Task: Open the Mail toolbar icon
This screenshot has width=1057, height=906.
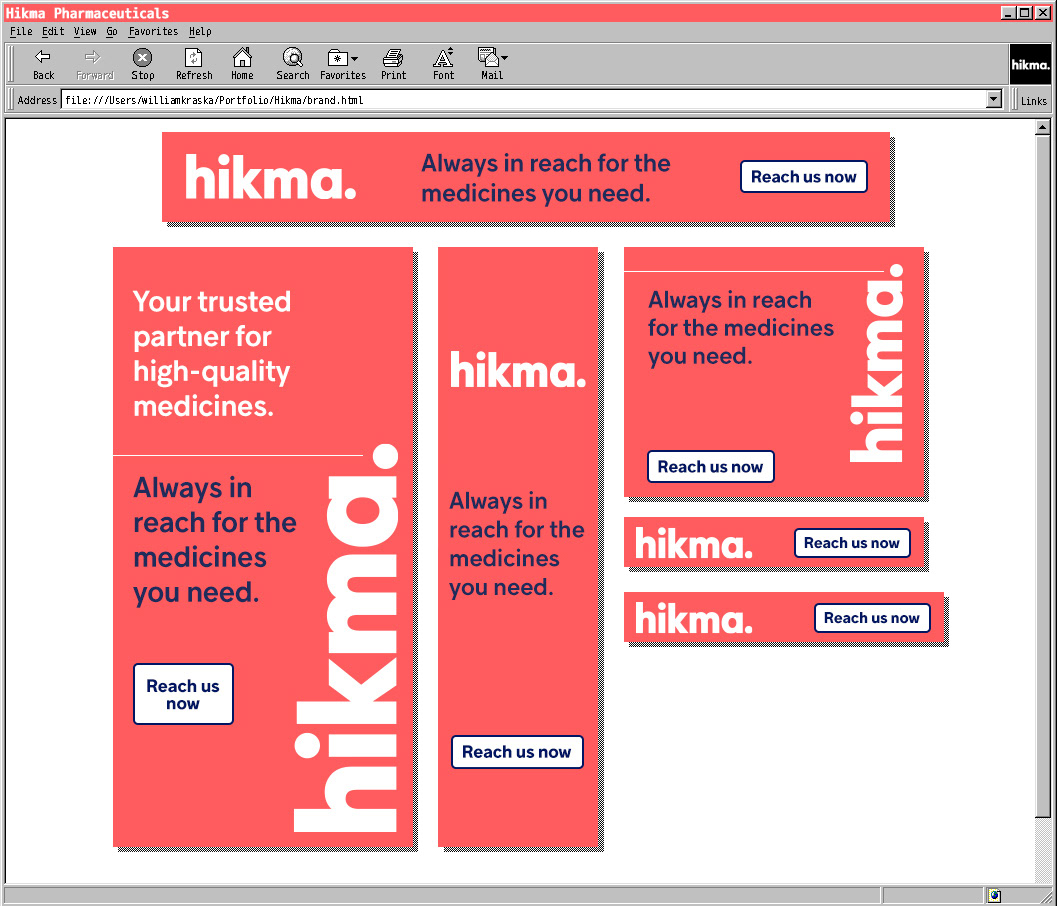Action: (488, 57)
